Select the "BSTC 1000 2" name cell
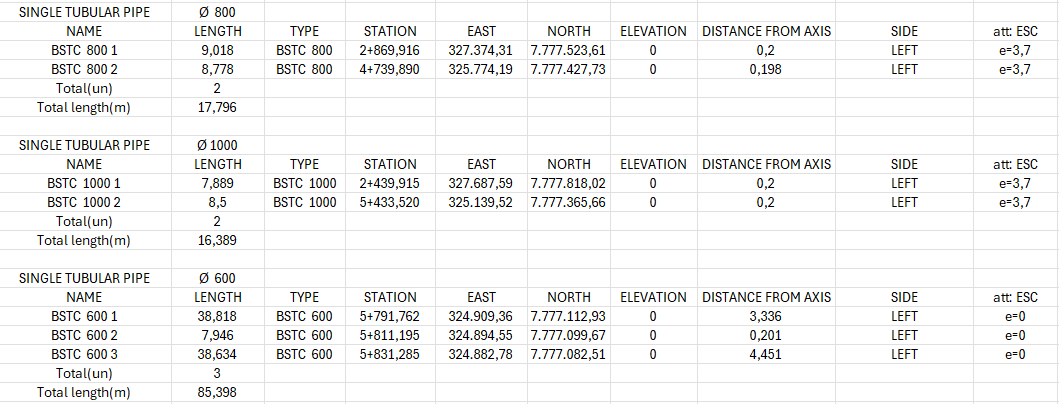Screen dimensions: 1059x404 (84, 202)
